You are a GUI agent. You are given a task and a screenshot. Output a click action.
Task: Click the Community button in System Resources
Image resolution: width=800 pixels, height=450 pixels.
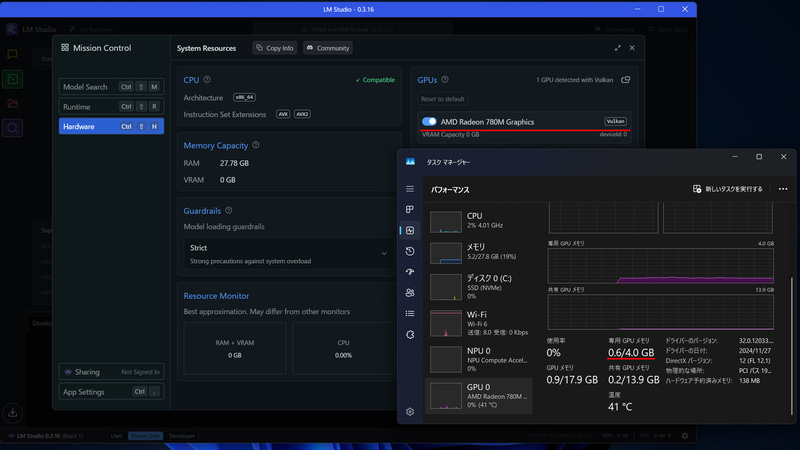point(328,48)
